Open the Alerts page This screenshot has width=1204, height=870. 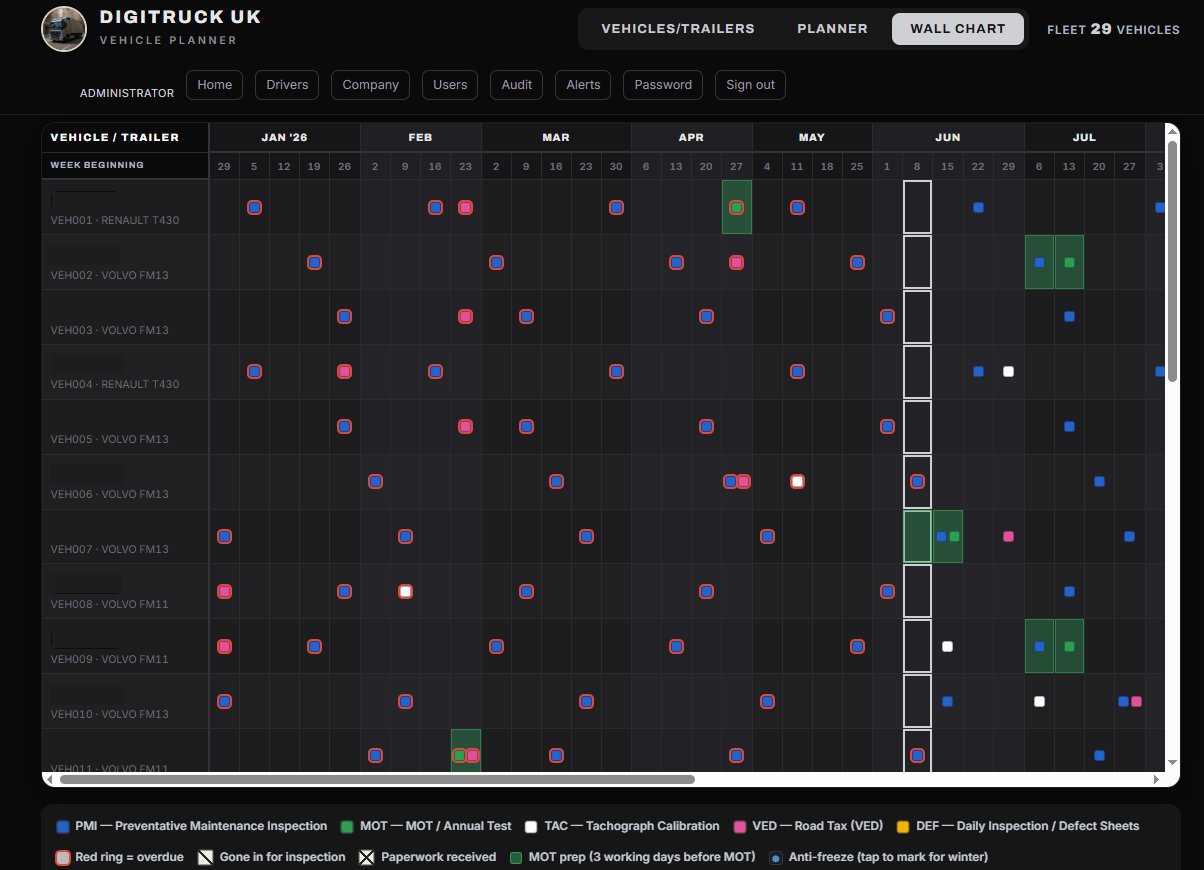[583, 85]
